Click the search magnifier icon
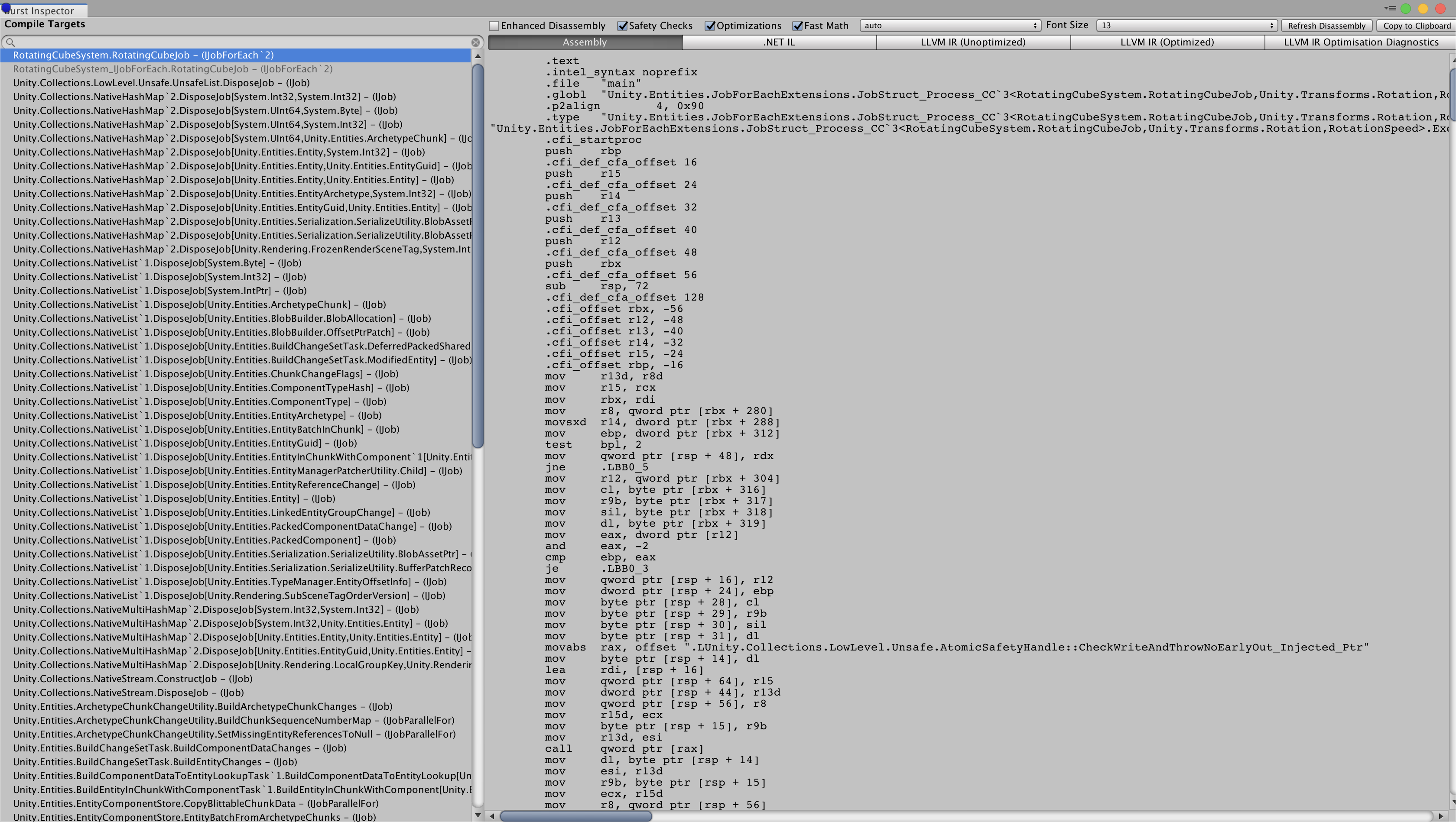Screen dimensions: 1456x822 tap(10, 42)
